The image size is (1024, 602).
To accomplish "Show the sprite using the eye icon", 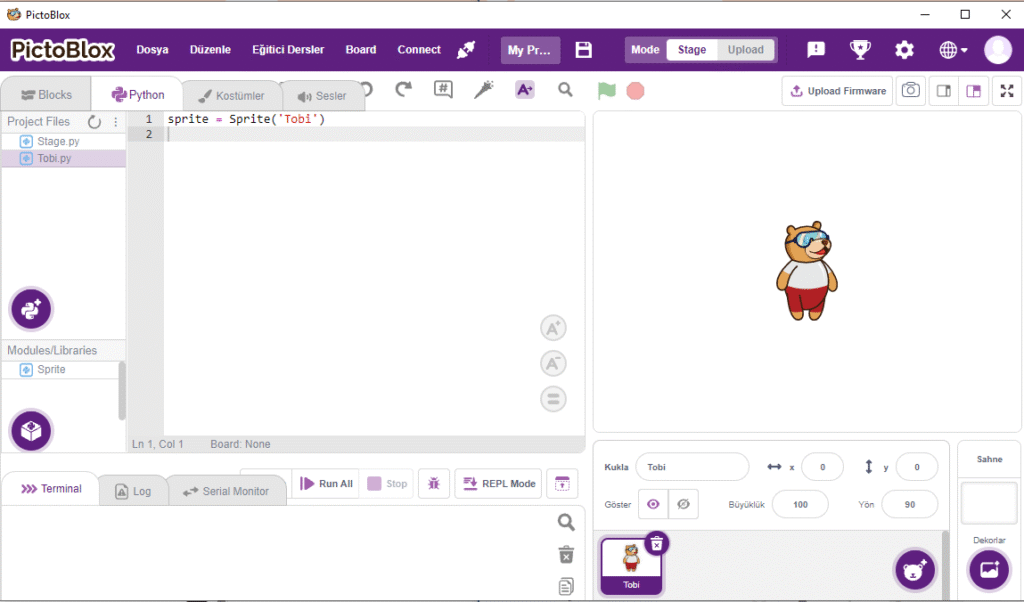I will (x=654, y=504).
